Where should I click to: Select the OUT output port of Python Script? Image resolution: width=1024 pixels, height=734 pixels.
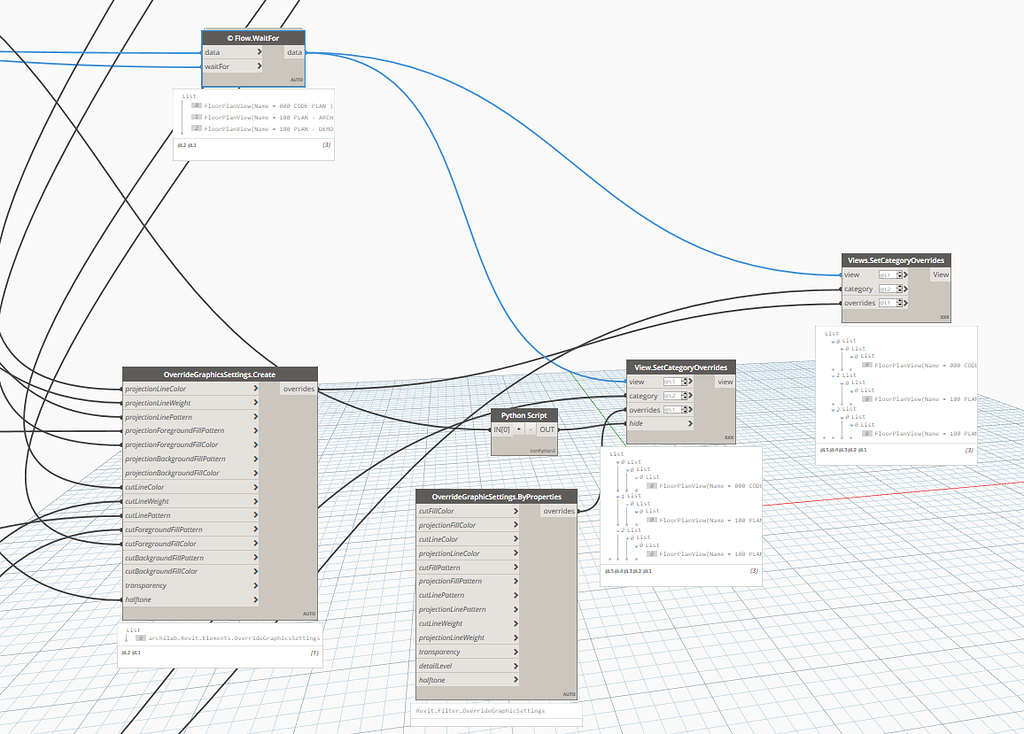coord(547,430)
